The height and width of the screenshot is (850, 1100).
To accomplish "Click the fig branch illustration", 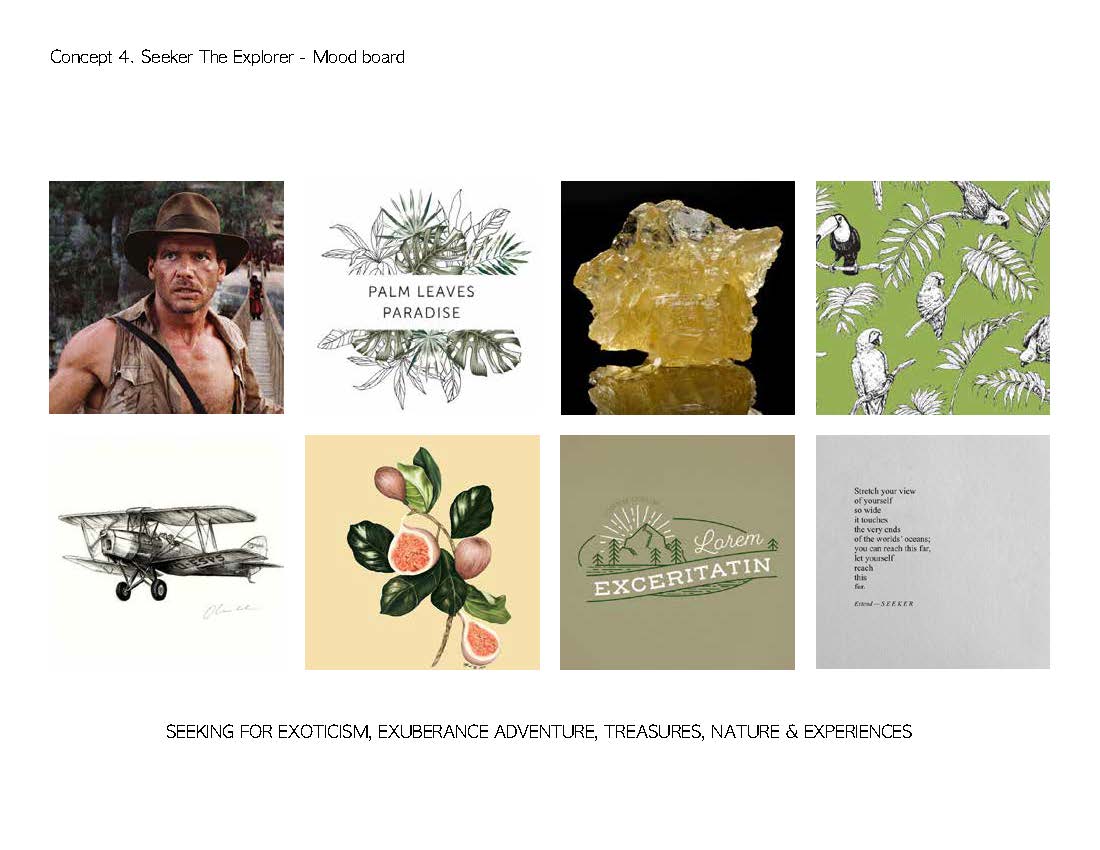I will coord(422,552).
